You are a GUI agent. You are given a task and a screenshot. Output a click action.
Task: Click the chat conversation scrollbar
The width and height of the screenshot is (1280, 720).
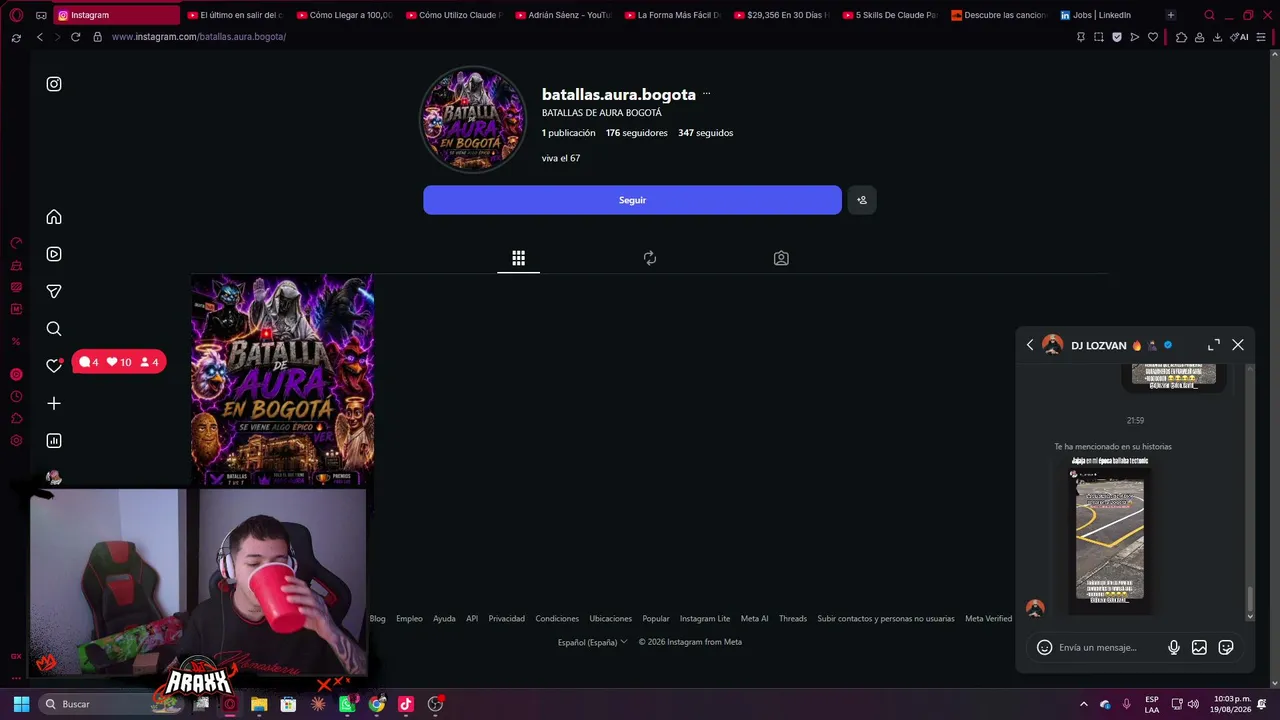[1249, 601]
